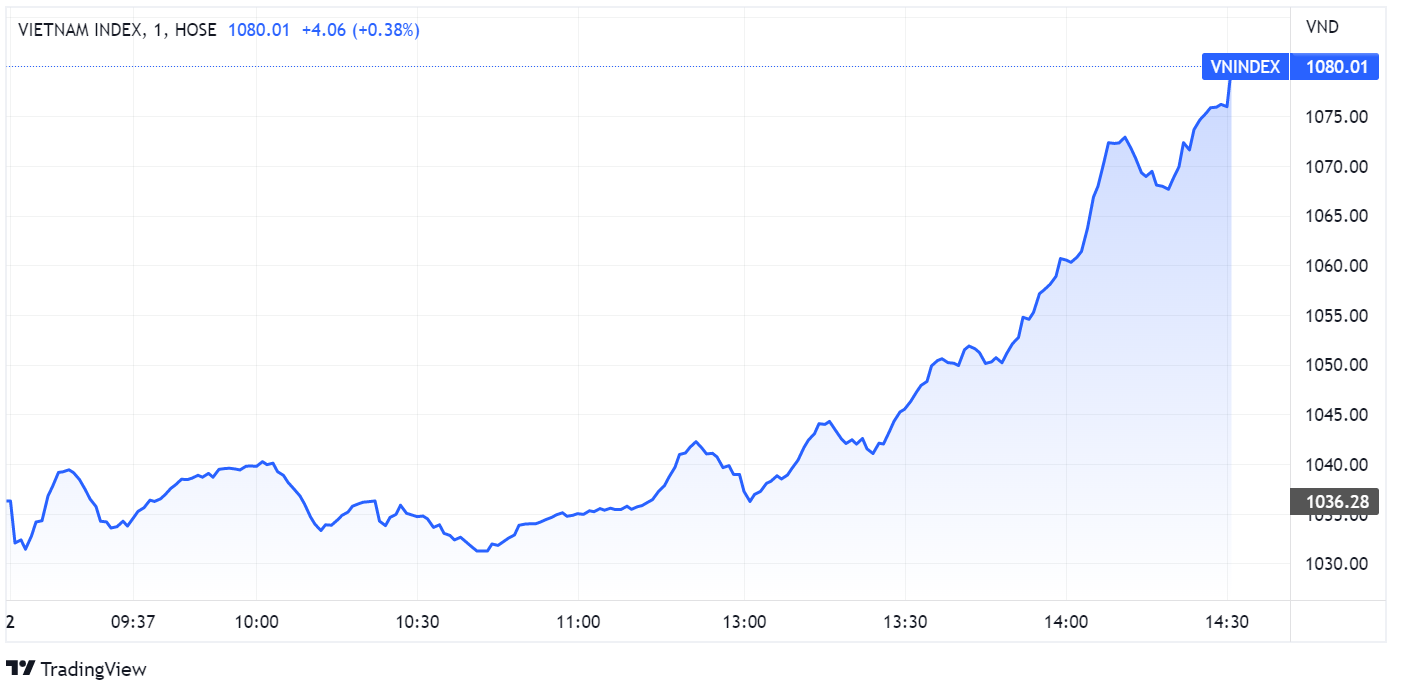This screenshot has height=695, width=1401.
Task: Click the 10:00 time axis marker
Action: click(x=257, y=621)
